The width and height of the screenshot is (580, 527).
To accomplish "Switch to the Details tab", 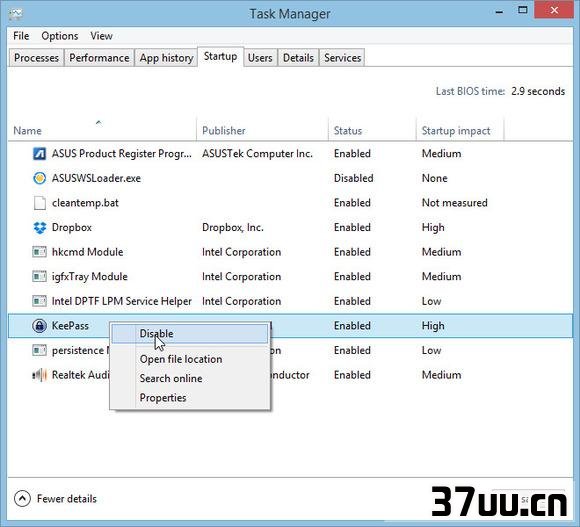I will pos(298,58).
